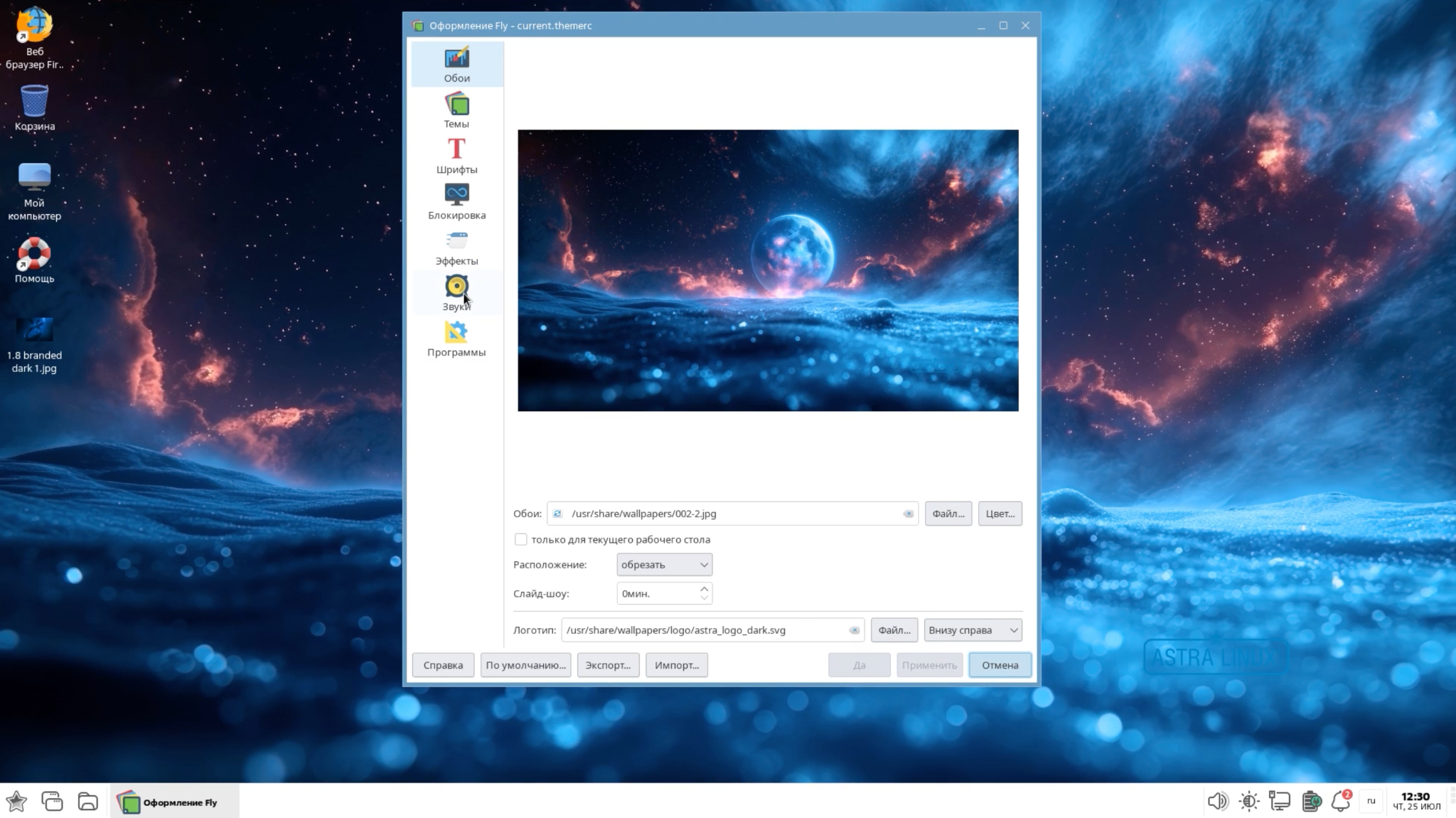1456x818 pixels.
Task: Open the Блокировка (Lock screen) section
Action: click(x=456, y=201)
